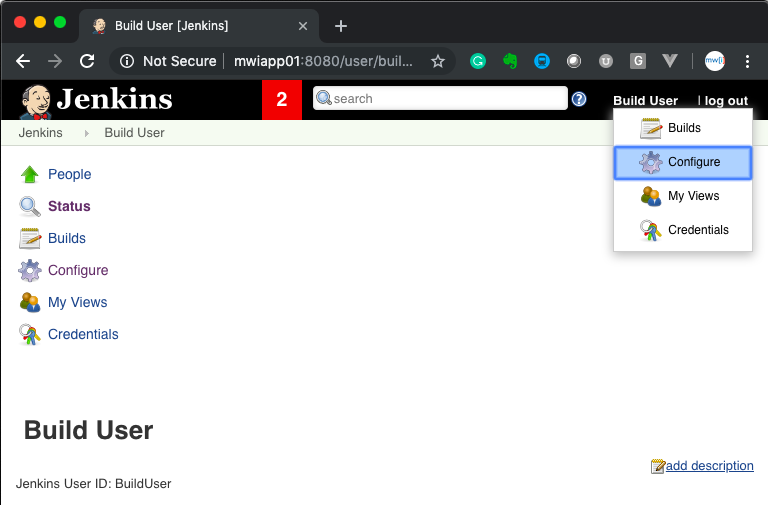Click the Evernote elephant extension icon
768x505 pixels.
[510, 61]
